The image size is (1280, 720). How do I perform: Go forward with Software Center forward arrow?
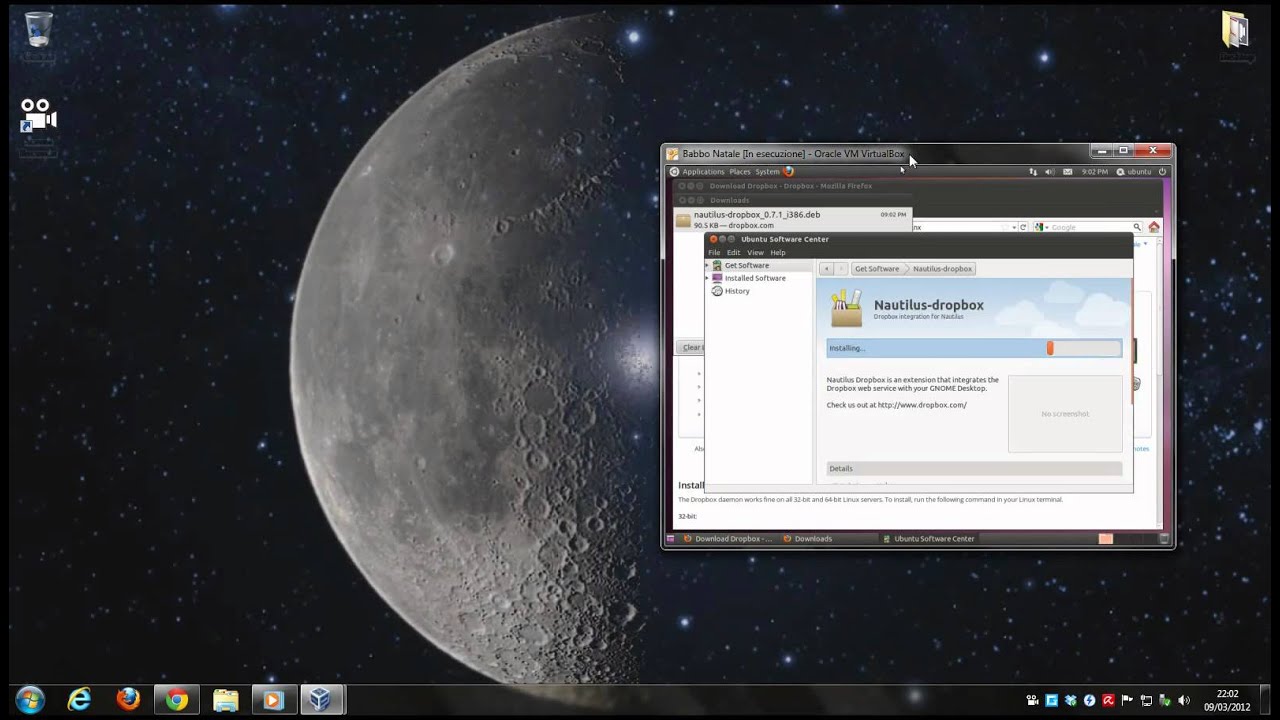(841, 269)
